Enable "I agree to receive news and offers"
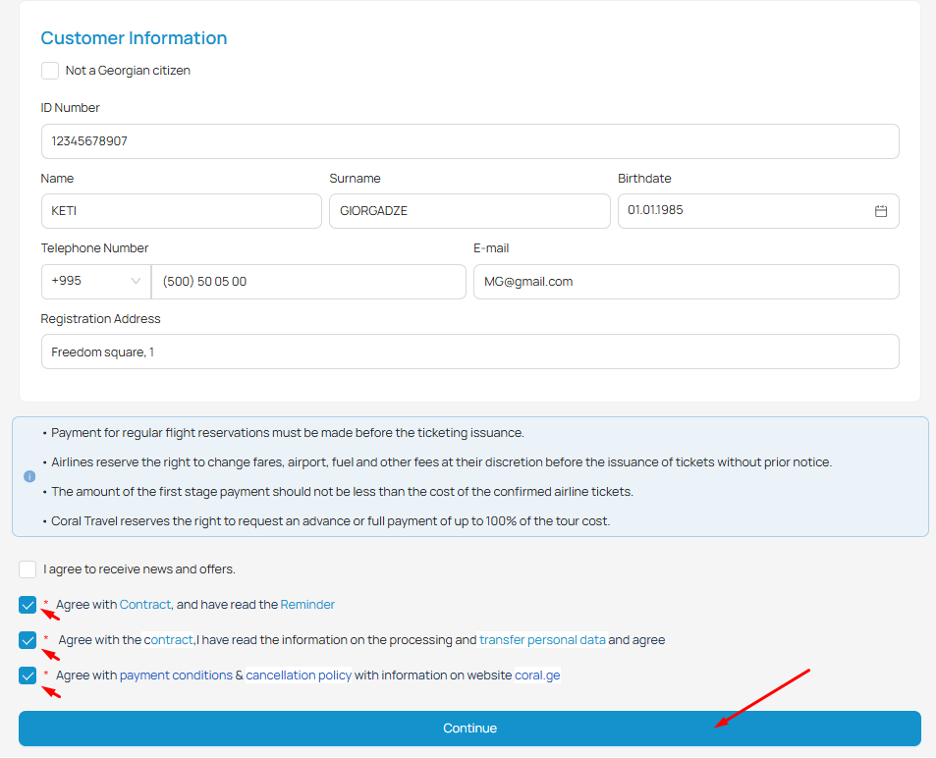Image resolution: width=936 pixels, height=758 pixels. tap(27, 569)
